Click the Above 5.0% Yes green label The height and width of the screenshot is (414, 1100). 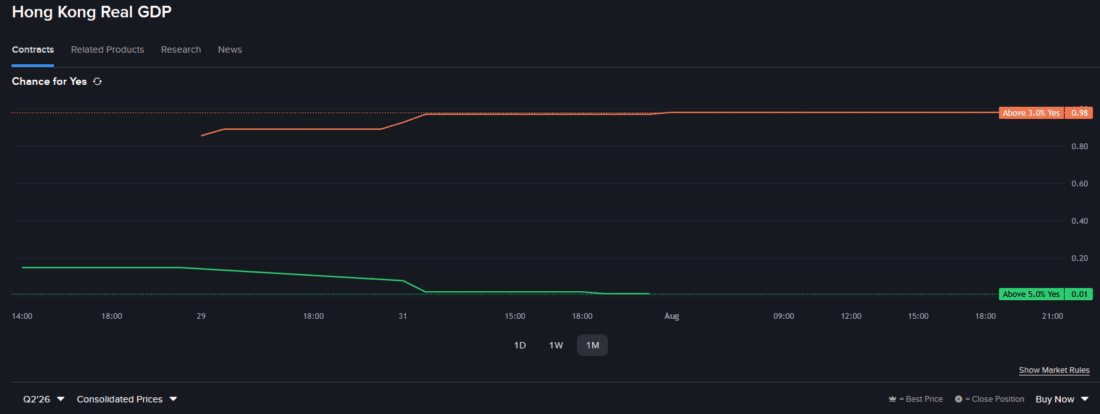(x=1031, y=294)
